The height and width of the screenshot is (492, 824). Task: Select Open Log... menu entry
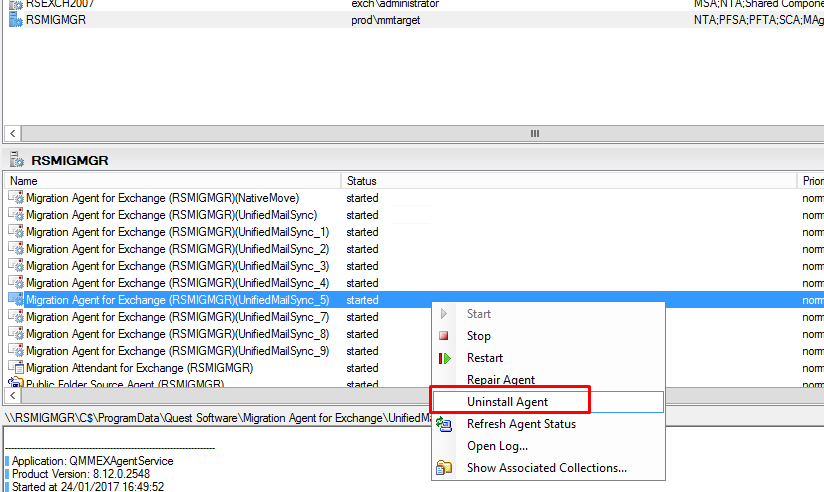[x=497, y=446]
